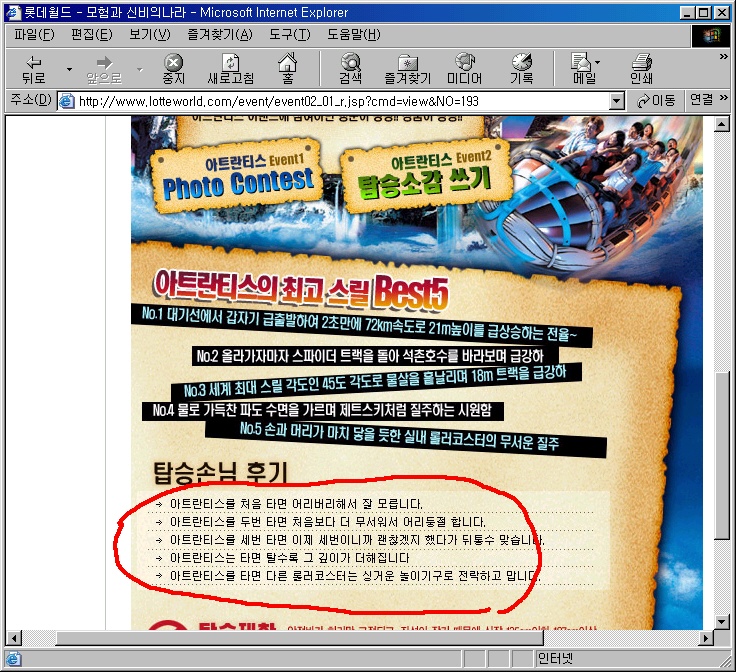Click the status bar IE page icon
The width and height of the screenshot is (736, 672).
tap(14, 659)
